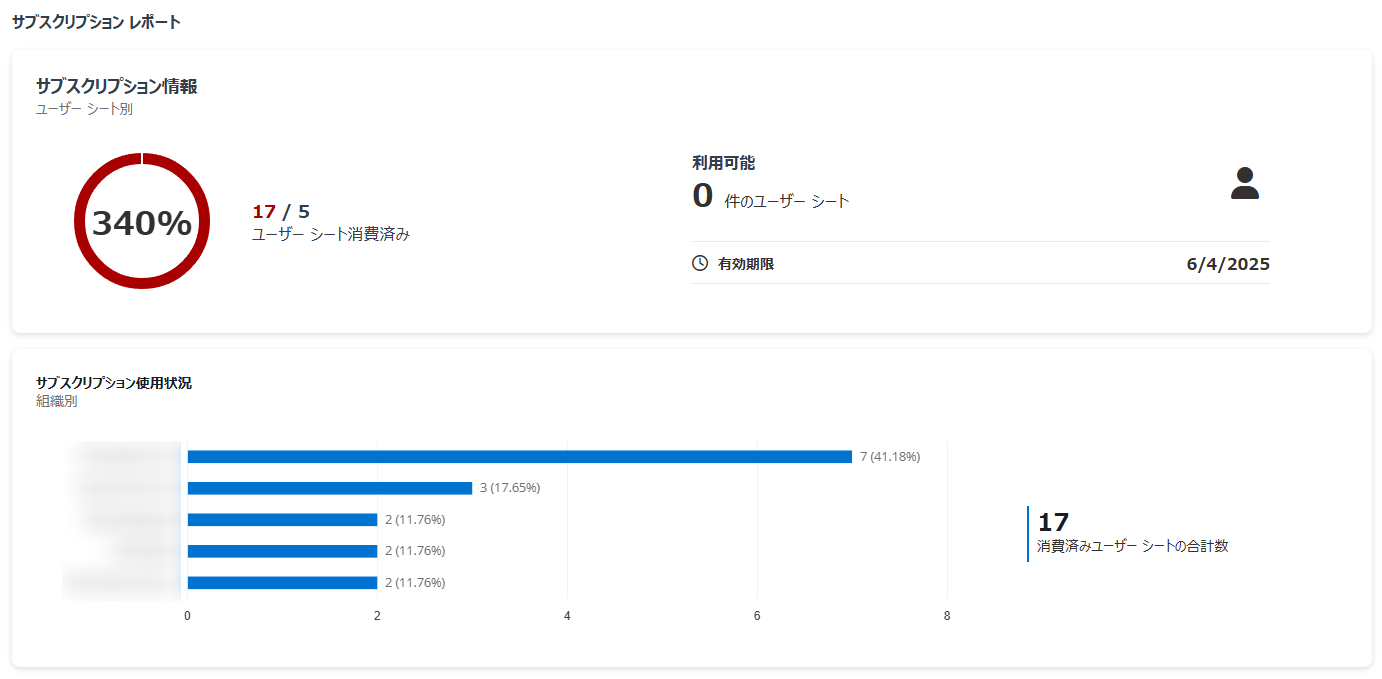
Task: Click the third bar from the top
Action: coord(282,520)
